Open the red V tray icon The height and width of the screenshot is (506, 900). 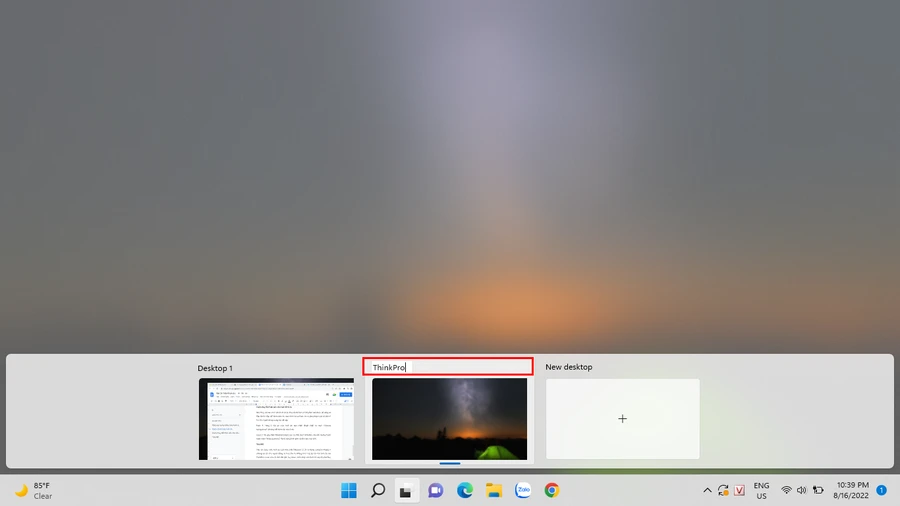[739, 491]
